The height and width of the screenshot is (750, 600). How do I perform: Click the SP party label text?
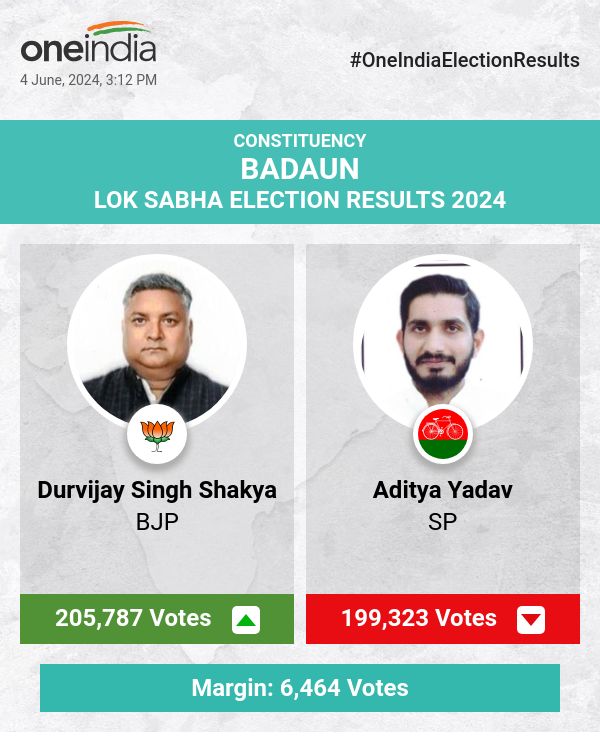[x=443, y=521]
